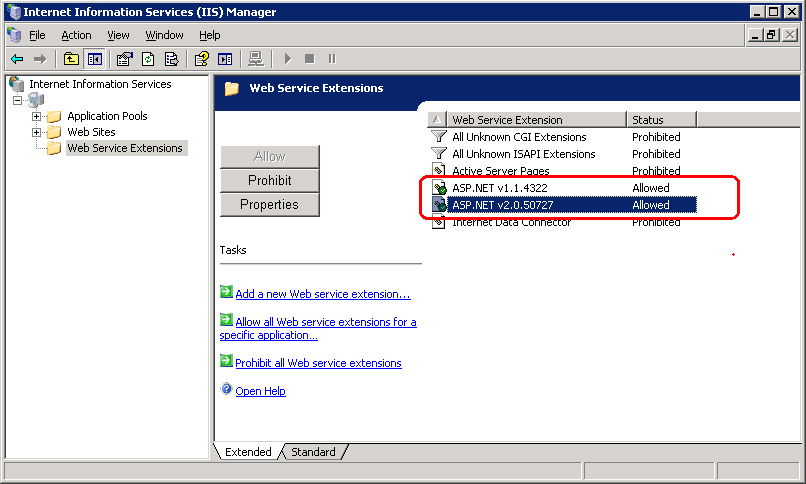Click the MMC console icon beside File menu
This screenshot has width=806, height=484.
point(14,35)
